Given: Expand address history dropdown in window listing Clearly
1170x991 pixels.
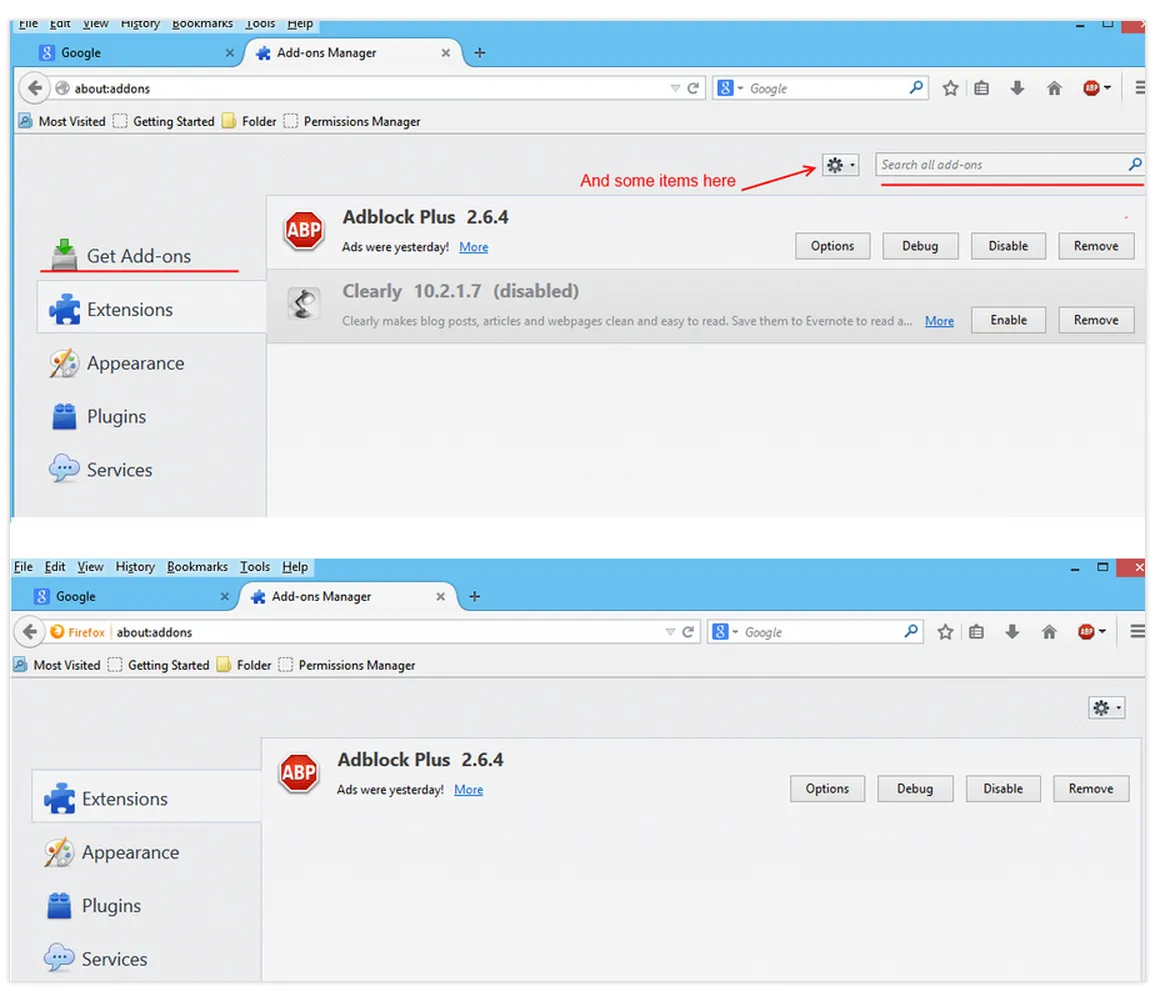Looking at the screenshot, I should pos(675,88).
